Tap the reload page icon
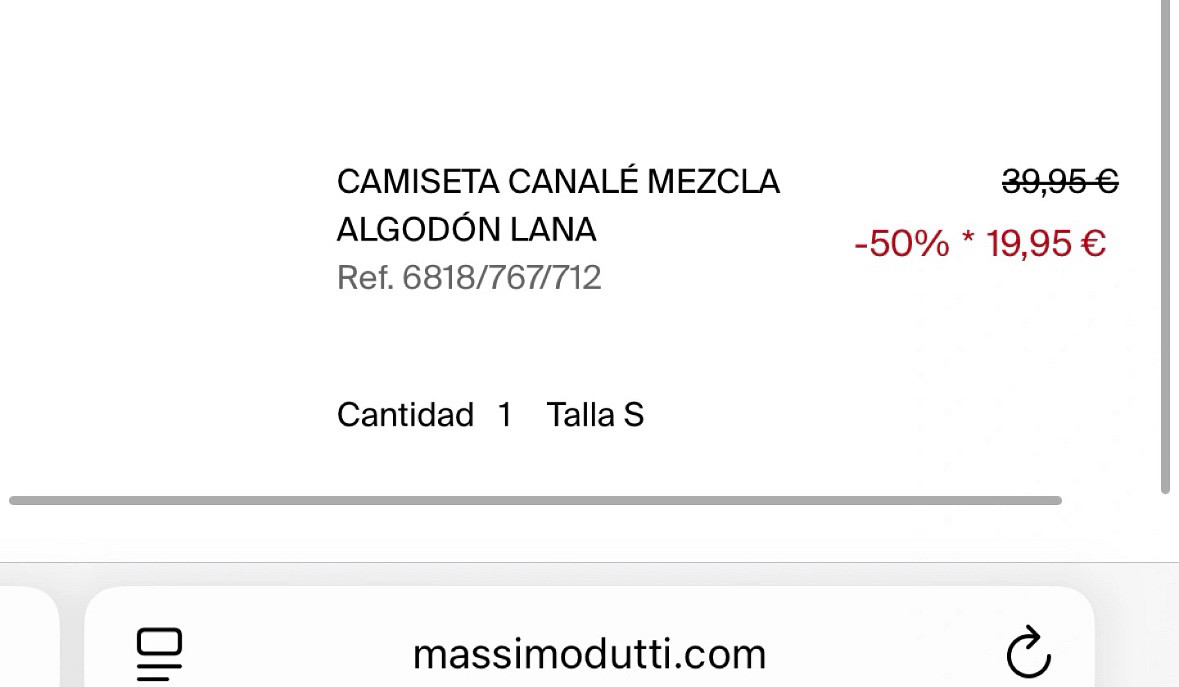 (x=1028, y=654)
